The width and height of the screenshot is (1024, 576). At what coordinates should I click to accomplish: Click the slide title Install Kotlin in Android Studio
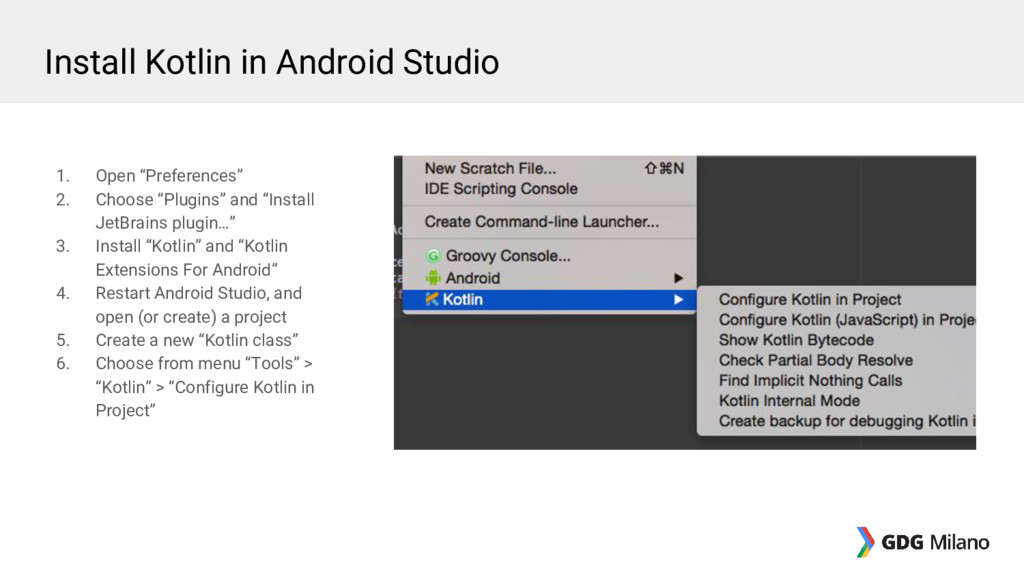[272, 63]
